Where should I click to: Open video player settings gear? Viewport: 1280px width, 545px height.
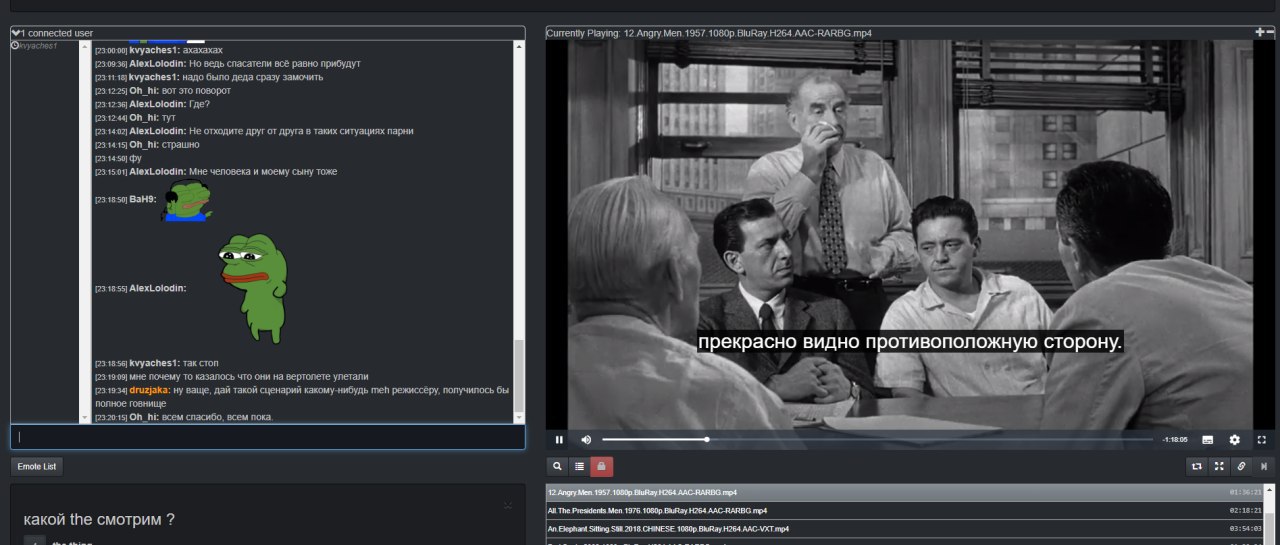(x=1234, y=440)
